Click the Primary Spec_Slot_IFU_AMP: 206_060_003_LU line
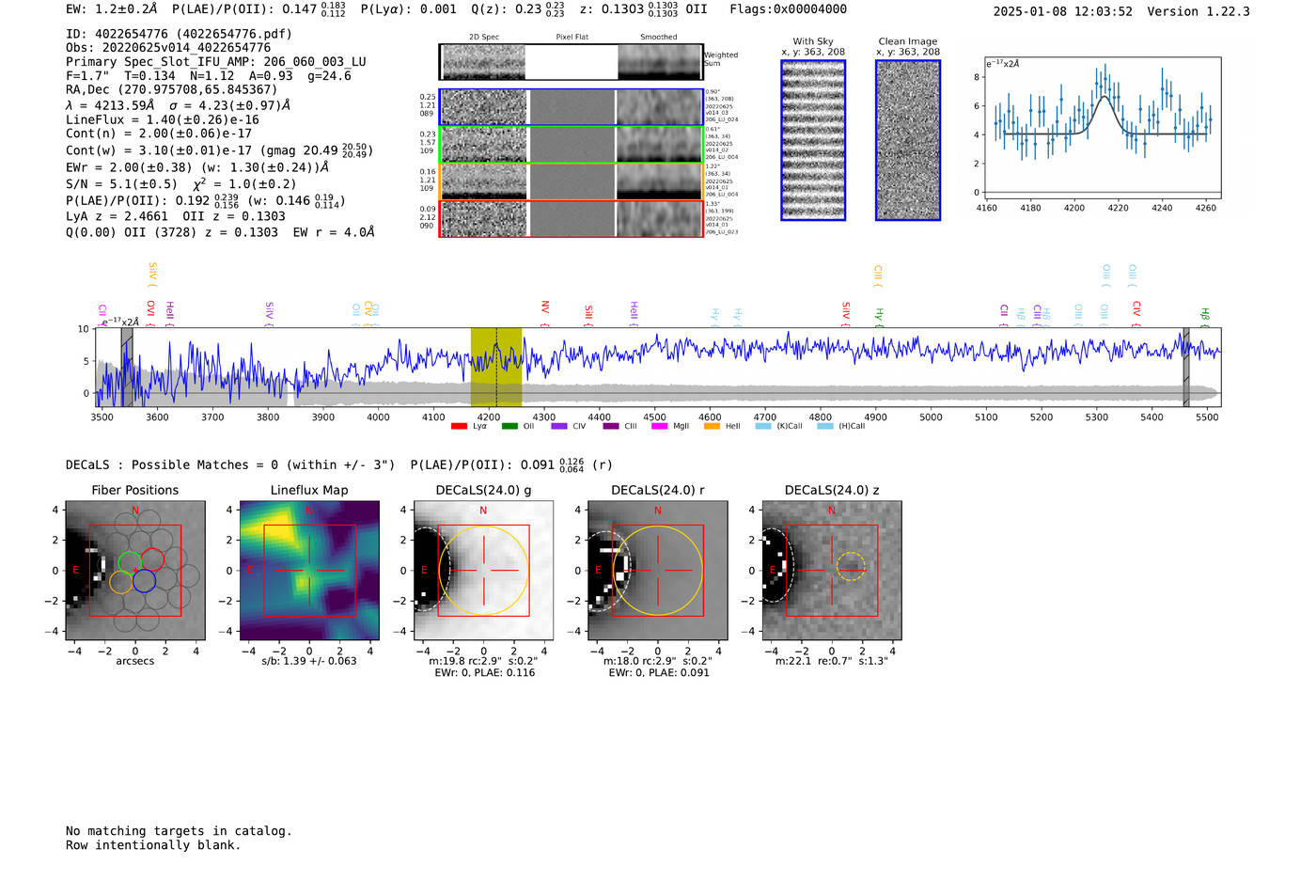 point(216,62)
